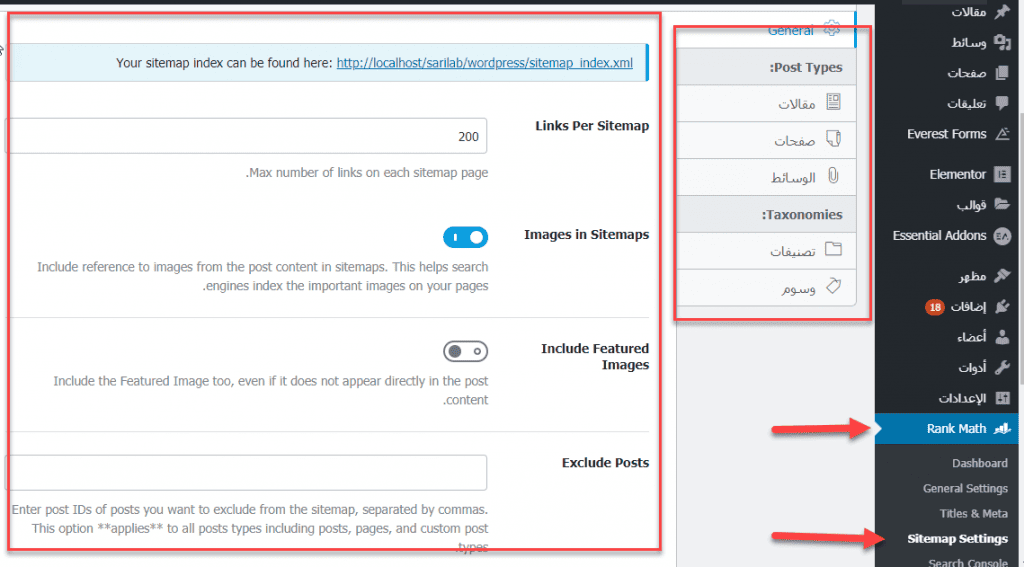Click the وسوم tag icon

[x=832, y=288]
